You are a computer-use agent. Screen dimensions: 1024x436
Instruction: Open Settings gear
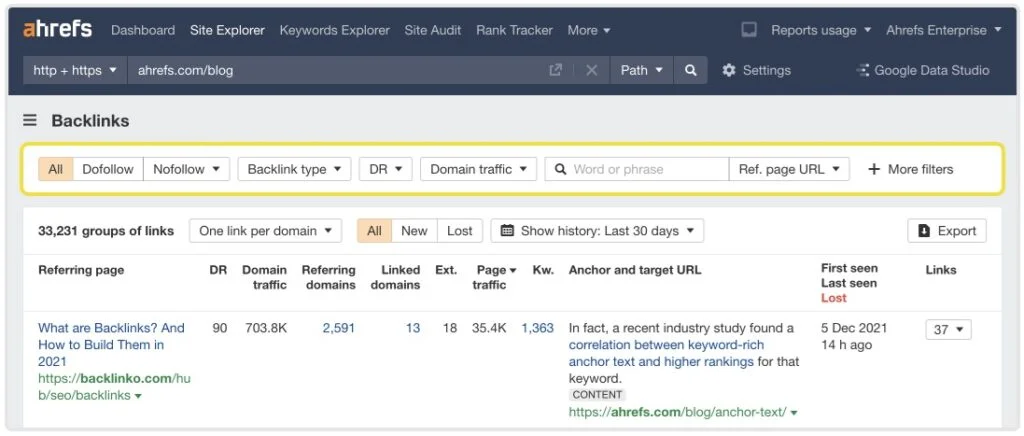point(756,70)
